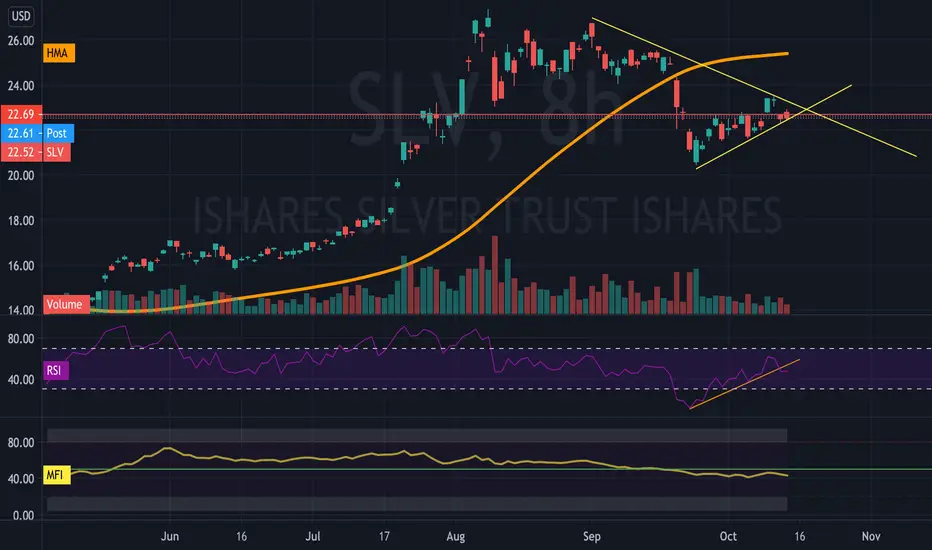Select the orange HMA indicator label
932x550 pixels.
[x=59, y=53]
